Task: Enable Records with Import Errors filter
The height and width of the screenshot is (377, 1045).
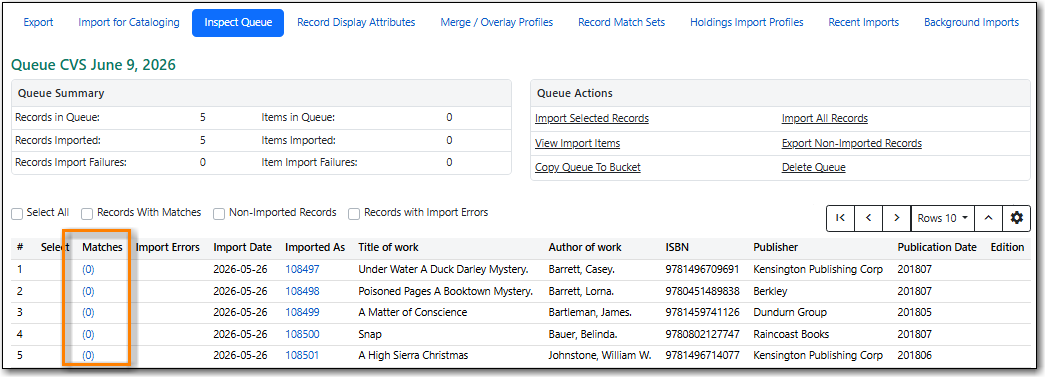Action: click(354, 213)
